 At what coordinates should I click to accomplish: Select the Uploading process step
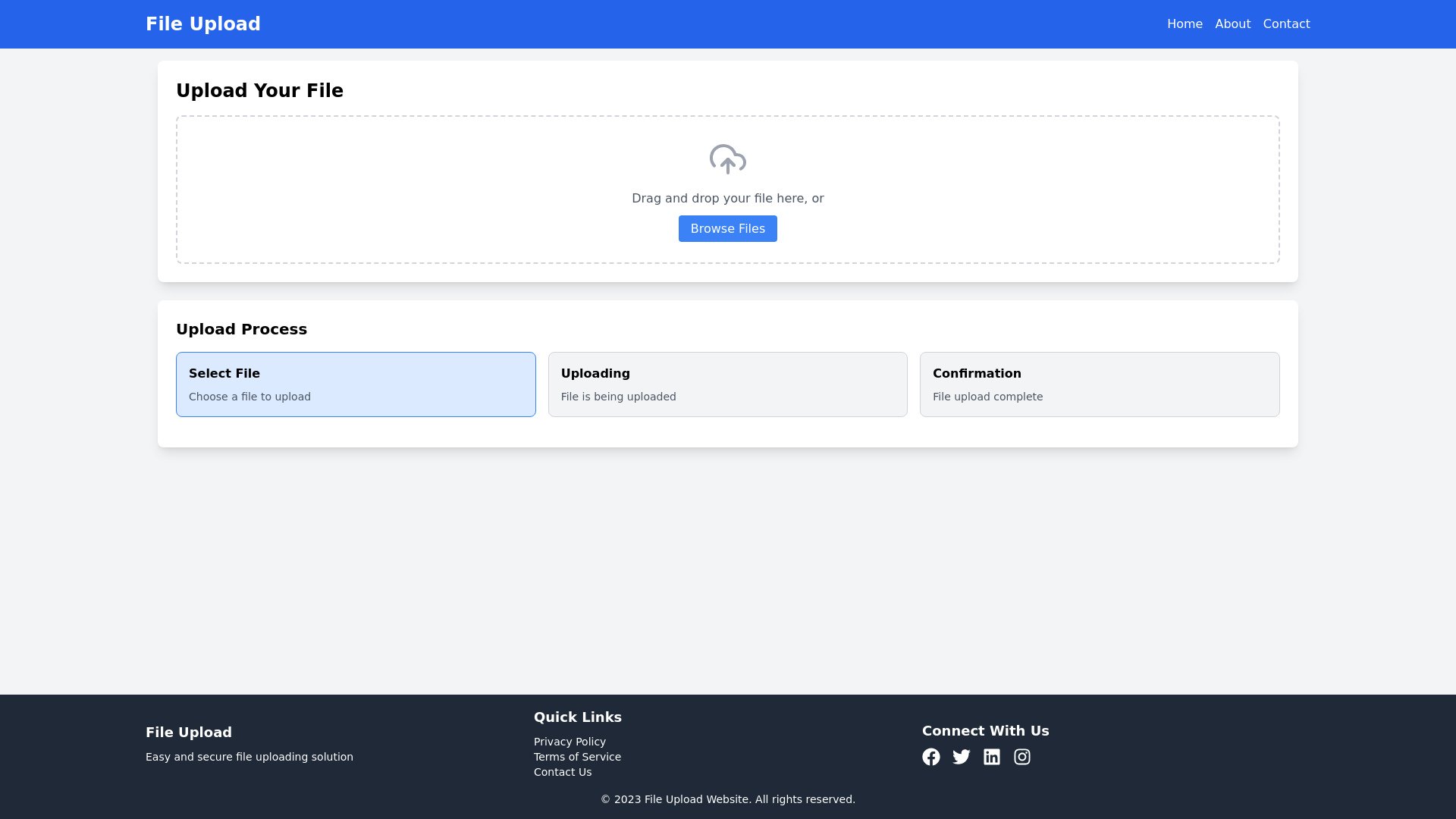tap(727, 384)
